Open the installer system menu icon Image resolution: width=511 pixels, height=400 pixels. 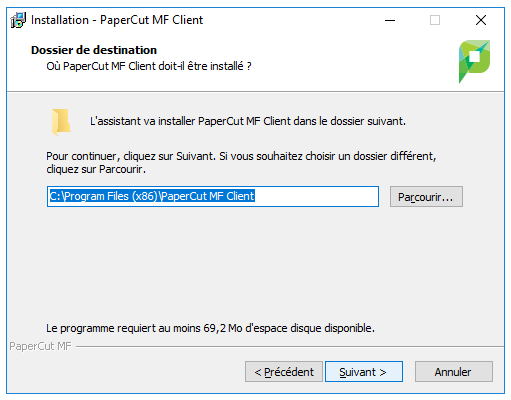point(18,20)
